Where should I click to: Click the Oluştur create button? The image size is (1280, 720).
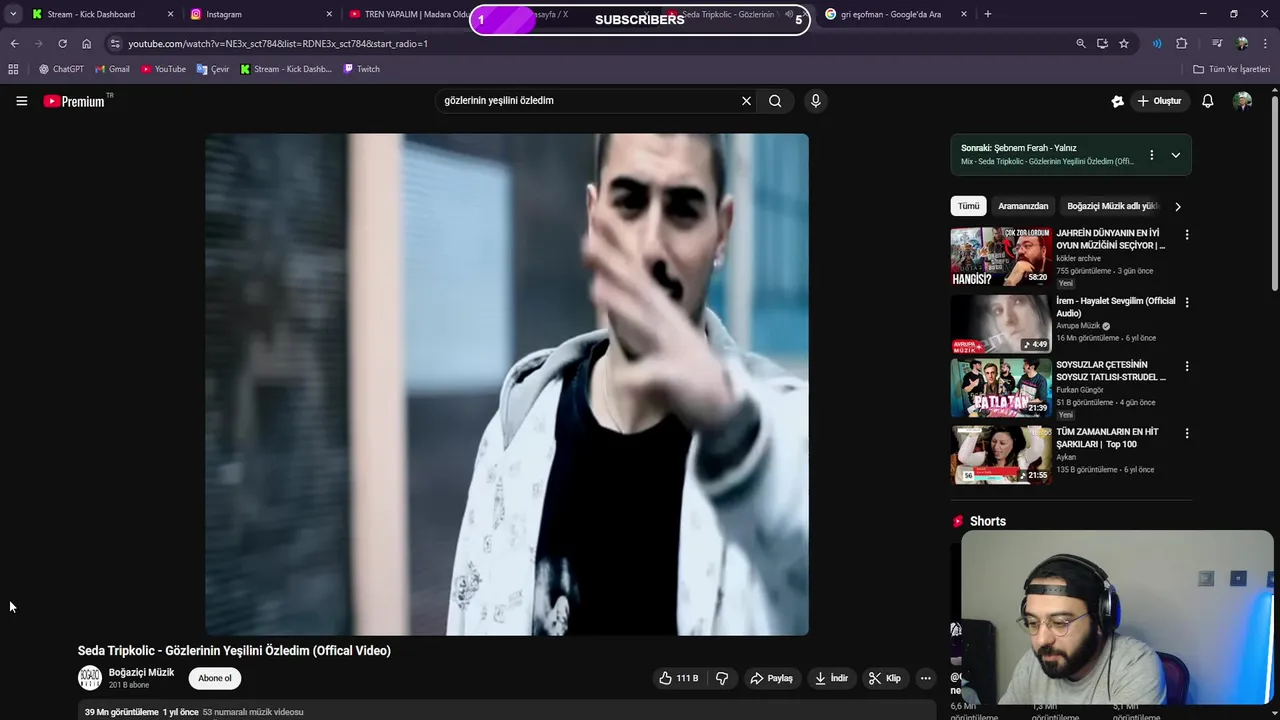click(1159, 101)
